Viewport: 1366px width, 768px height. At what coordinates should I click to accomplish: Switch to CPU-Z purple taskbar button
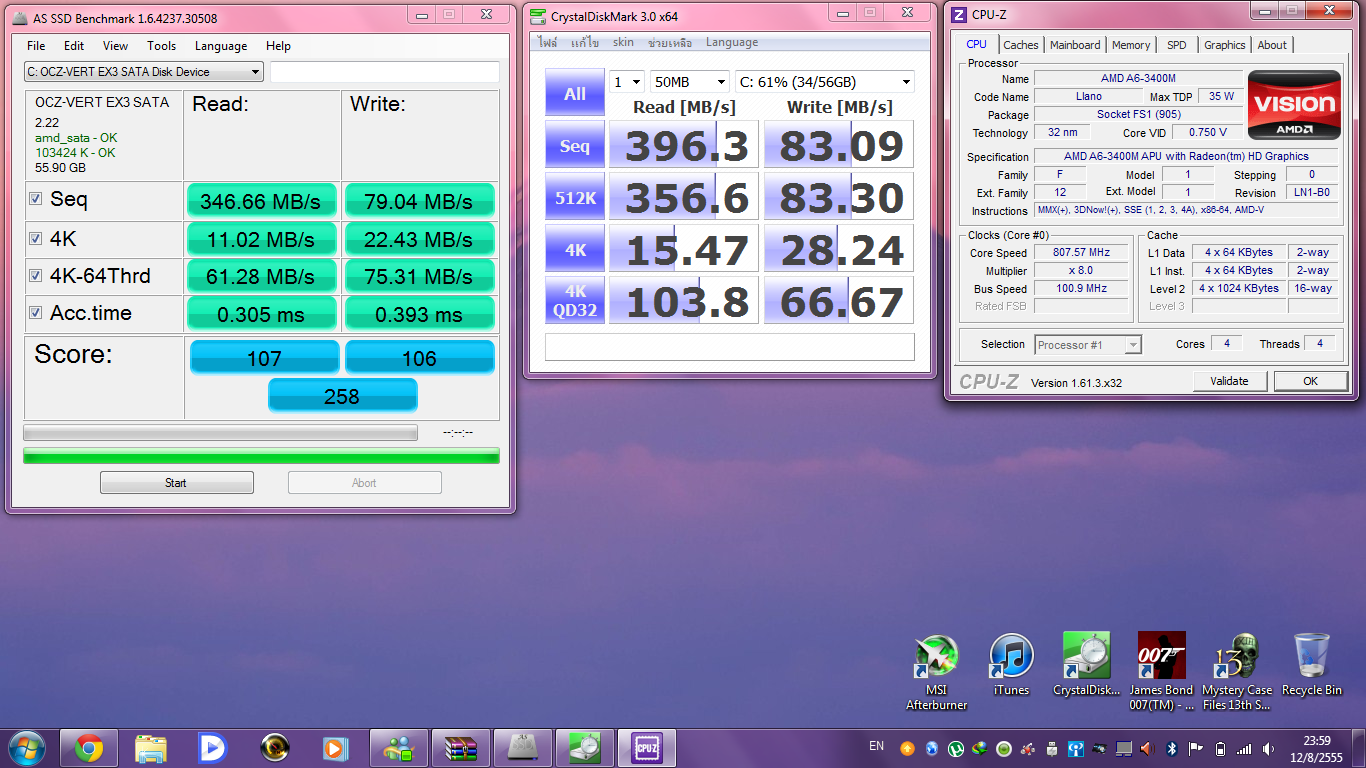pos(647,748)
